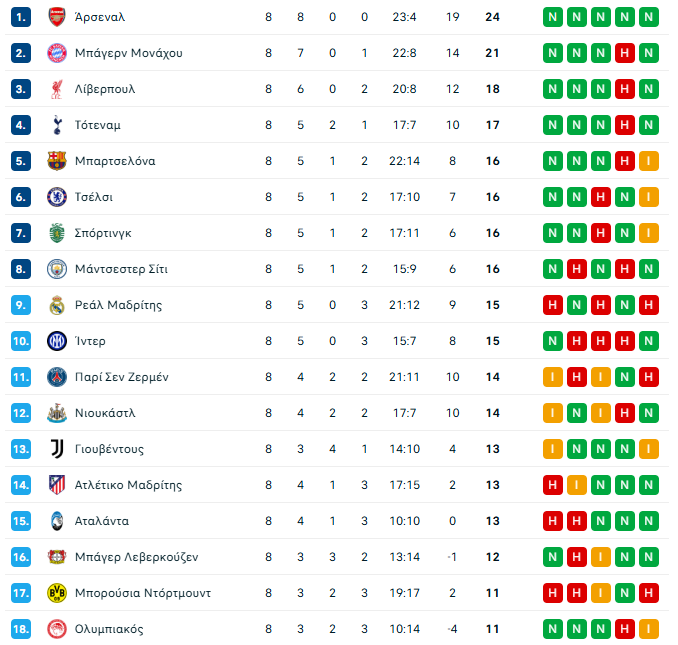Click the rank 9 position badge
Screen dimensions: 678x645
tap(22, 305)
